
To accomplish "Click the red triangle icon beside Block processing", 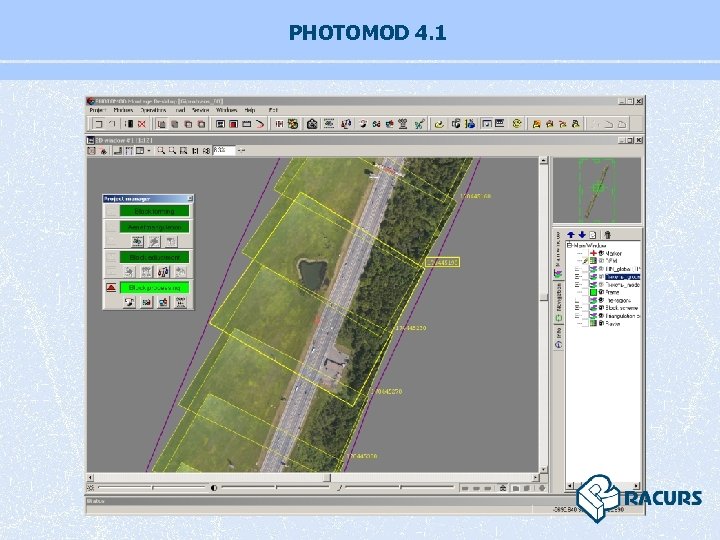I will (111, 288).
